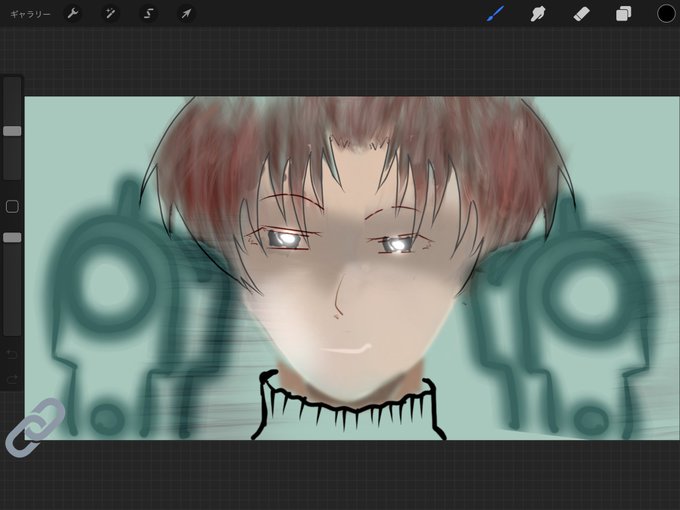Open the black color picker circle

click(x=666, y=14)
